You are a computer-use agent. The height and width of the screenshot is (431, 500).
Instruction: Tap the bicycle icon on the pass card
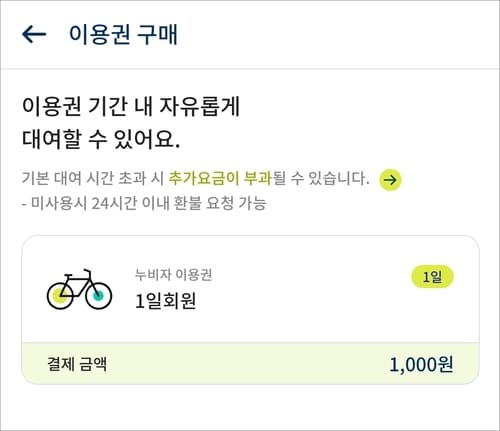(79, 289)
